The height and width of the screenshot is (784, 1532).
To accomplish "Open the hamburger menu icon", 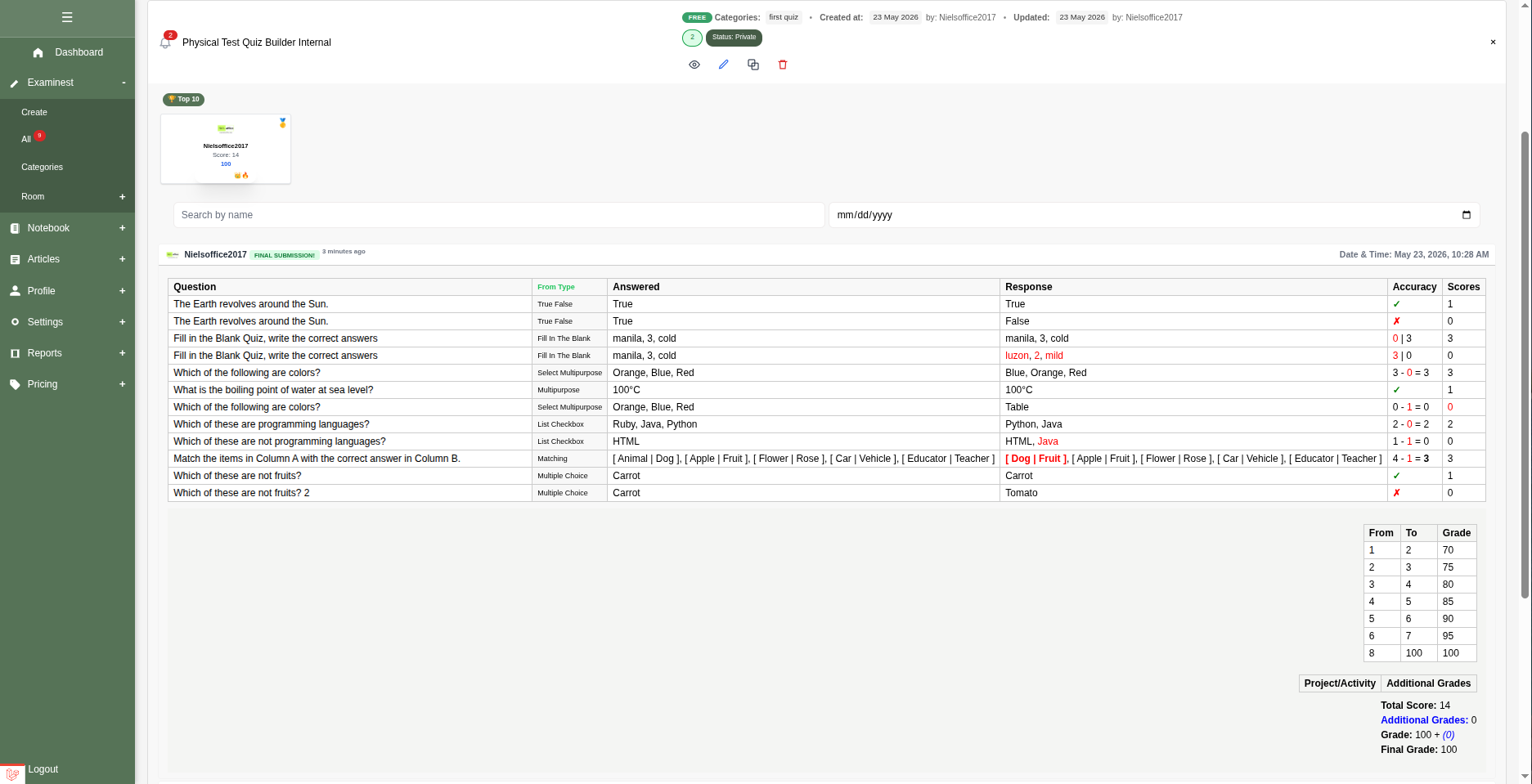I will click(x=67, y=17).
